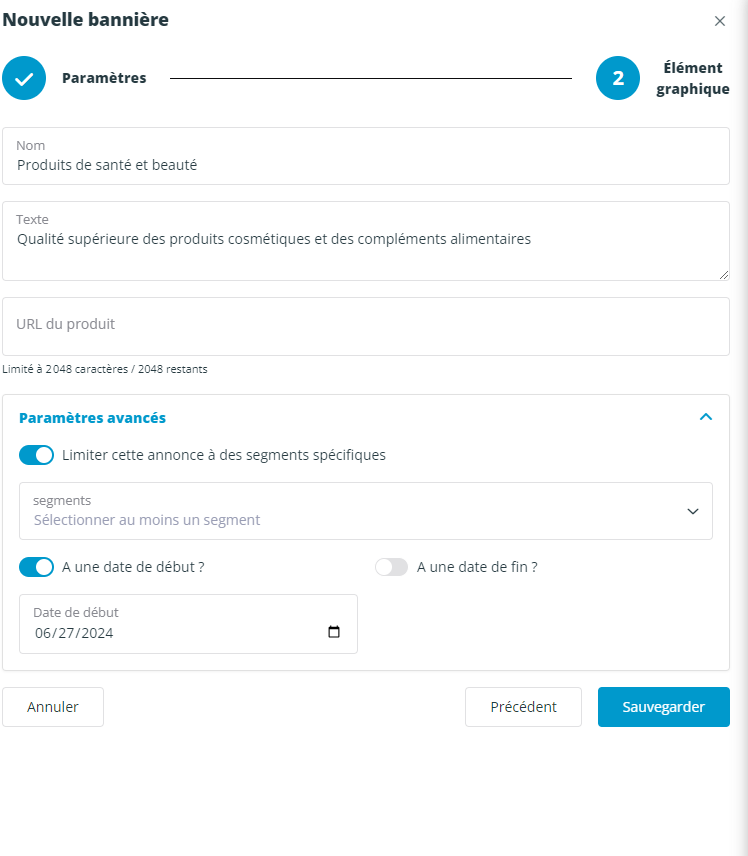The image size is (748, 856).
Task: Go to step 2 circle icon
Action: click(618, 78)
